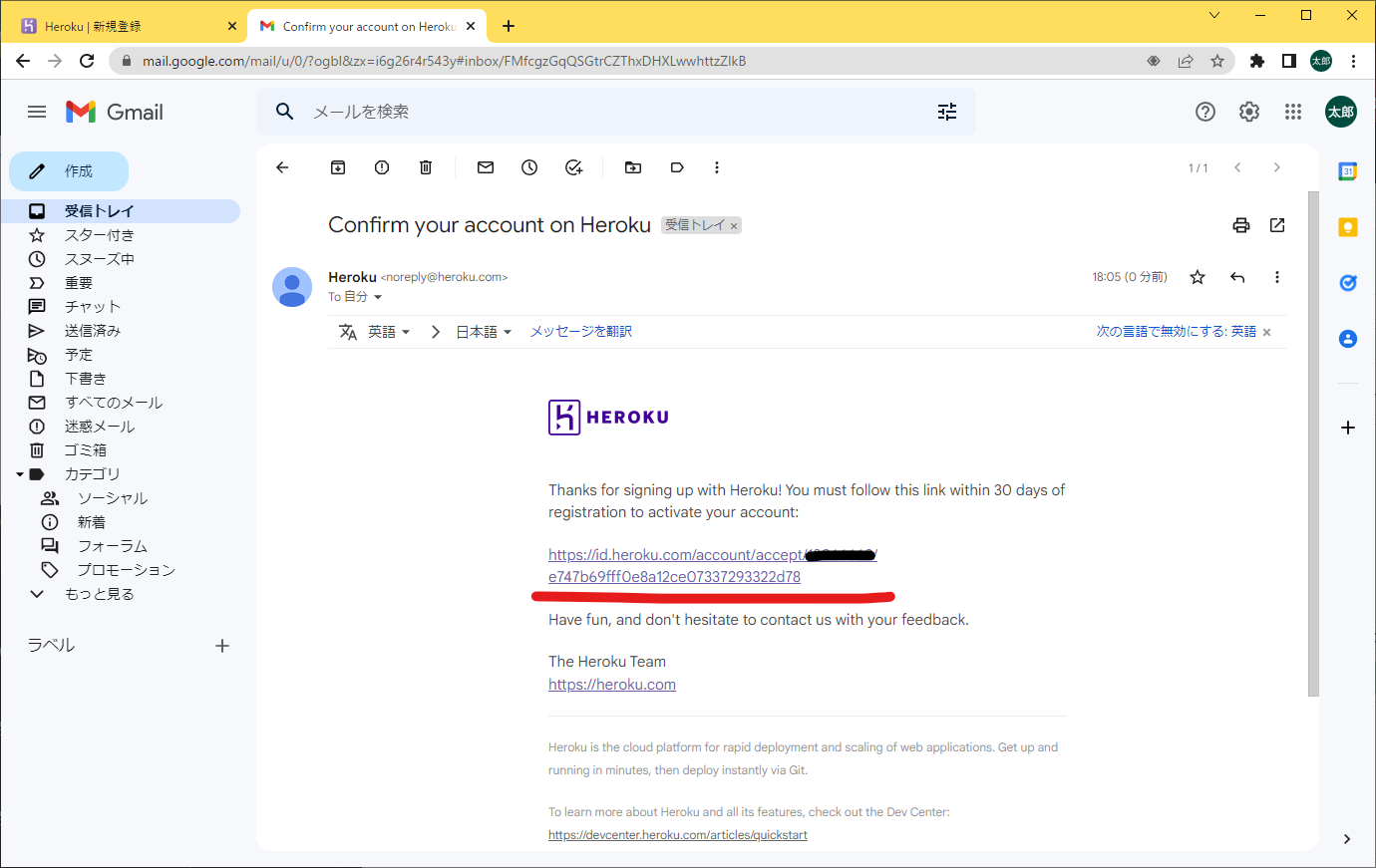Click the Chrome address bar

pos(638,61)
